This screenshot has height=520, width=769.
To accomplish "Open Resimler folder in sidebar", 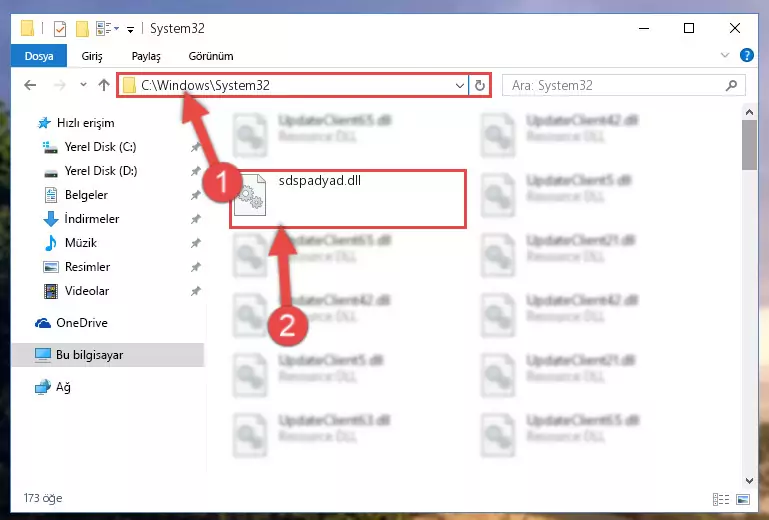I will coord(87,267).
